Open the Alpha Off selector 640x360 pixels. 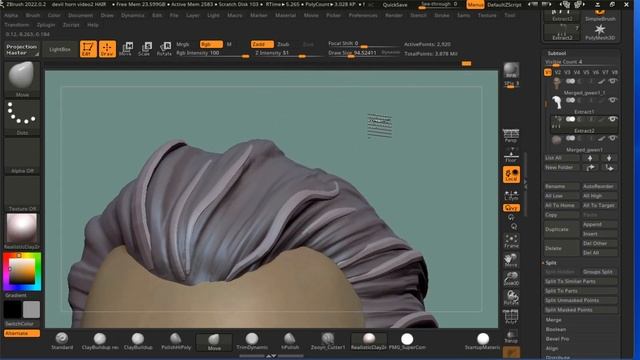pyautogui.click(x=22, y=156)
